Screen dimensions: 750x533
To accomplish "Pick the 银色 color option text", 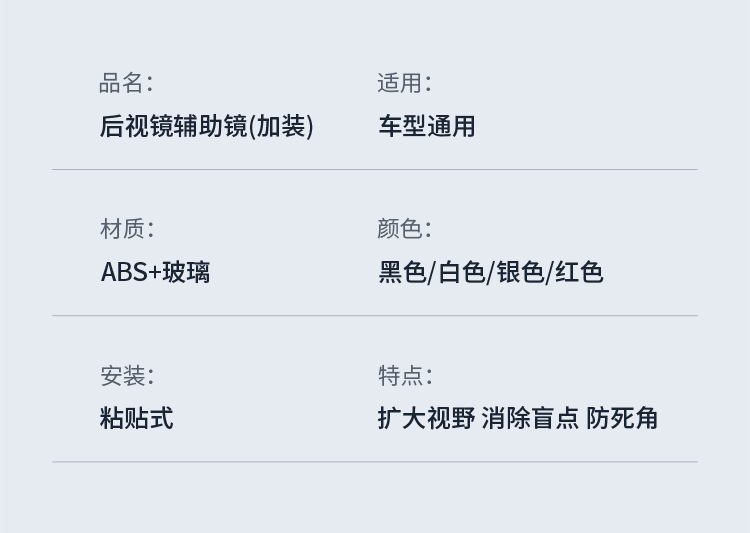I will point(520,272).
